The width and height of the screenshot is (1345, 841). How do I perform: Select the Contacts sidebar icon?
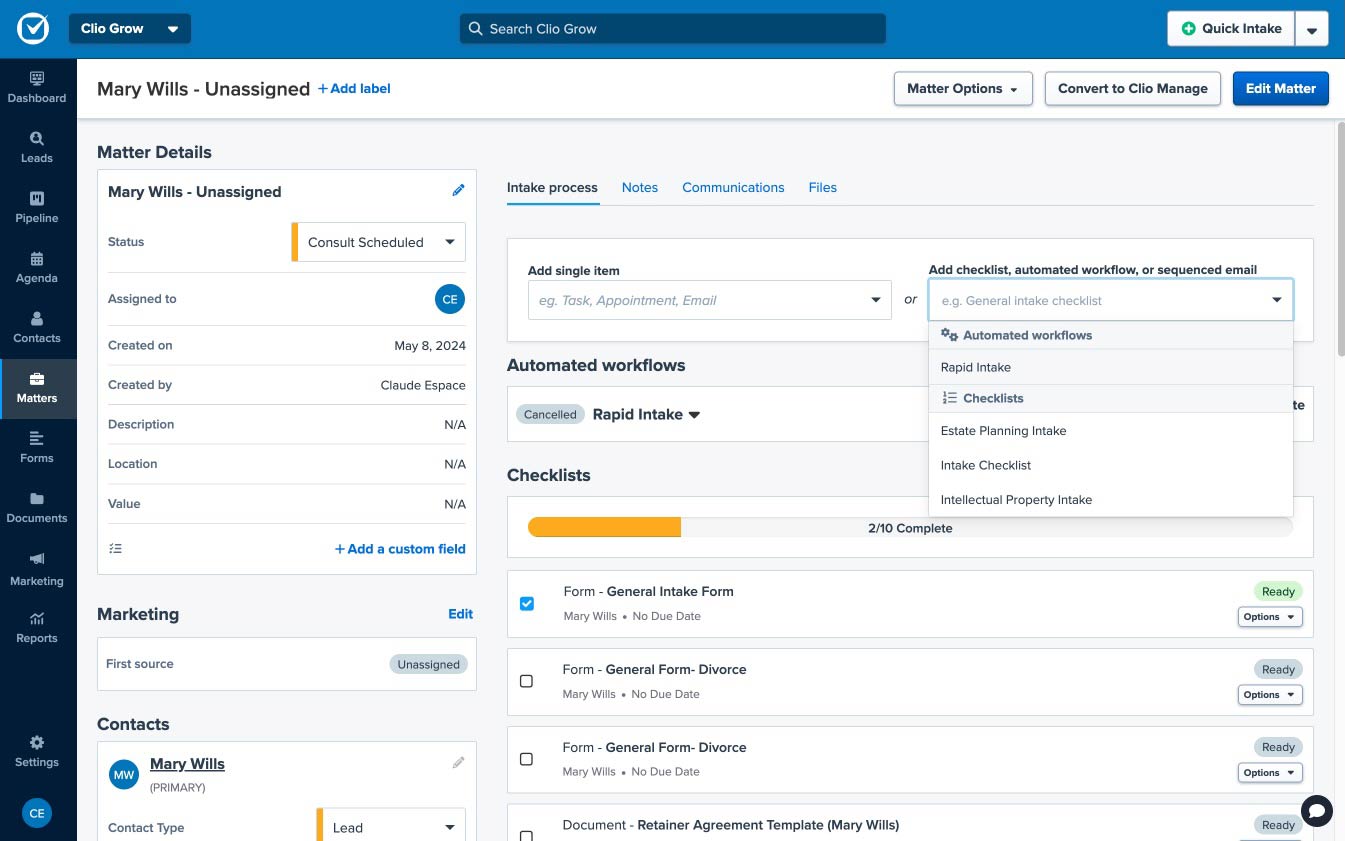click(37, 326)
